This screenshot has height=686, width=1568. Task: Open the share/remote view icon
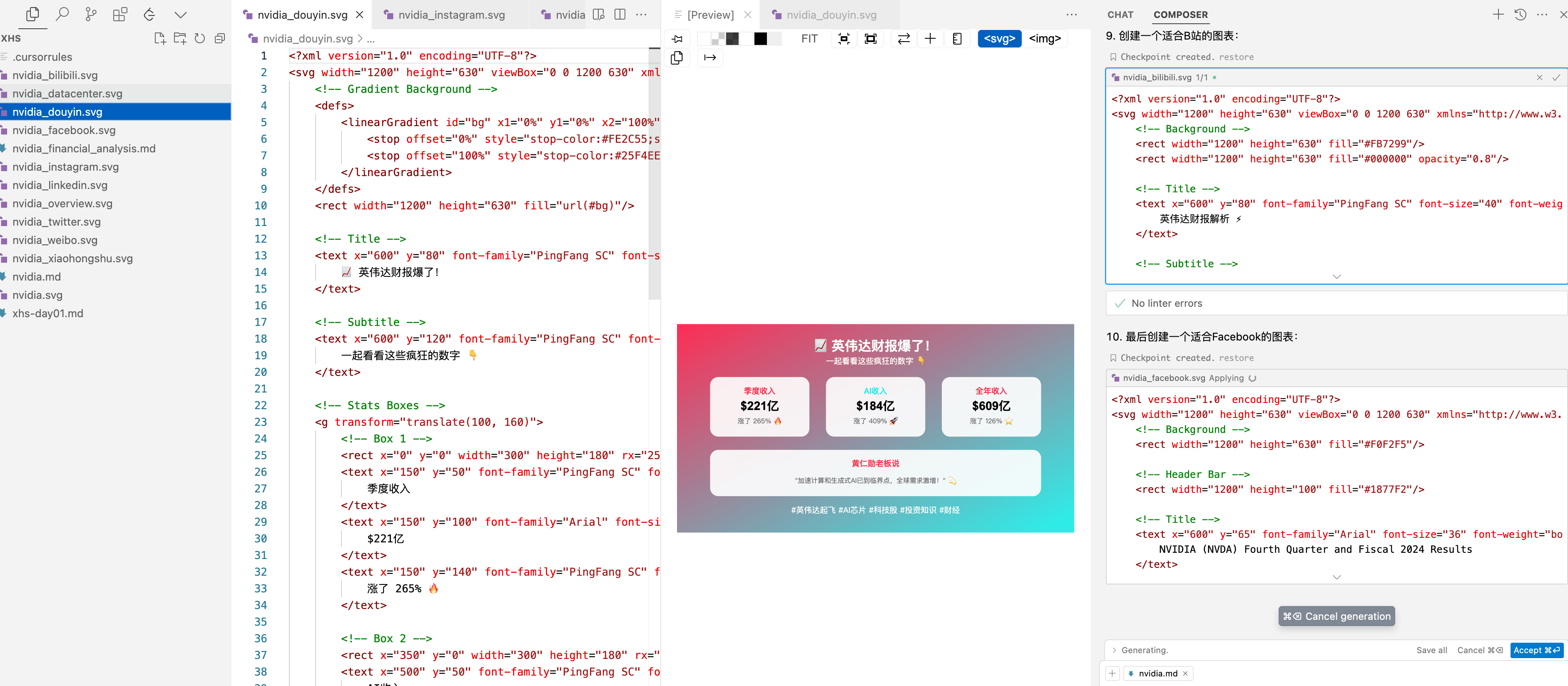tap(150, 14)
